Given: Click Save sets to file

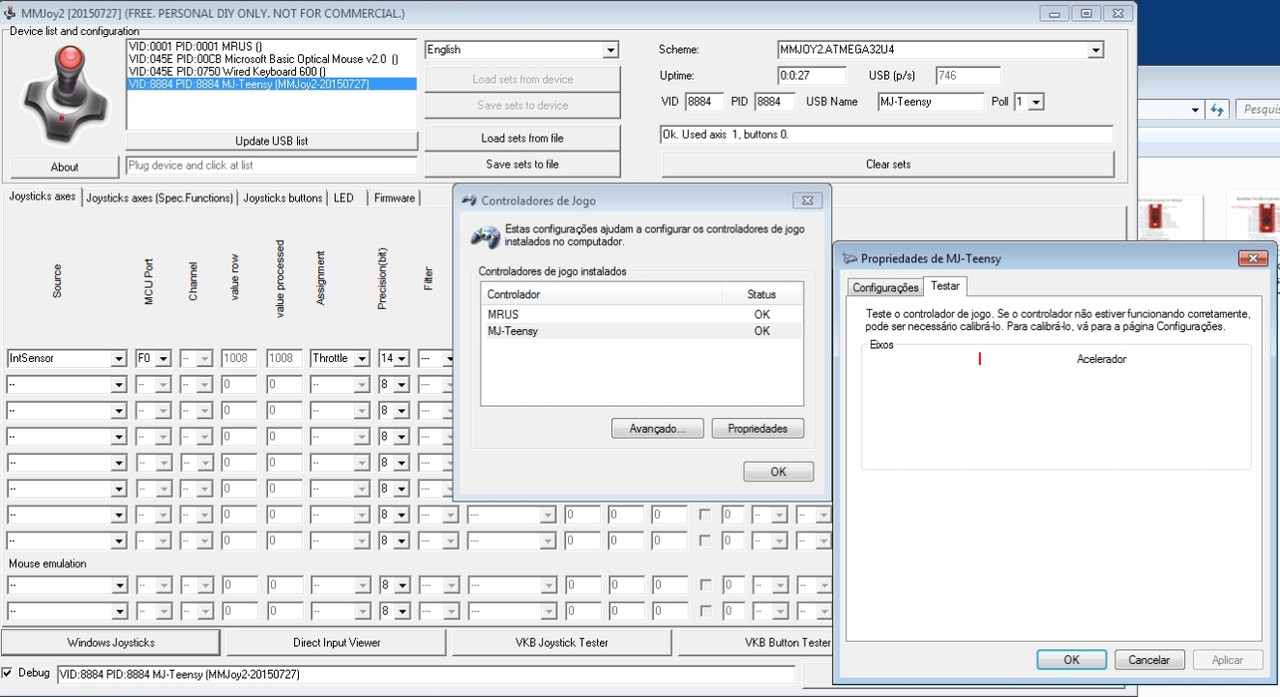Looking at the screenshot, I should point(522,164).
